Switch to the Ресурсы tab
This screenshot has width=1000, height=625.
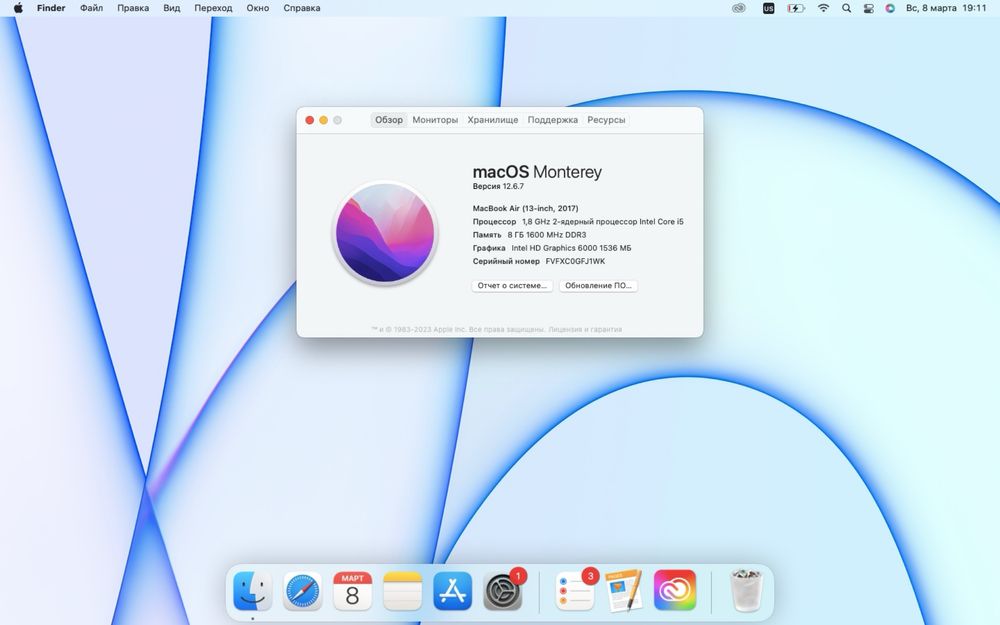pos(606,120)
